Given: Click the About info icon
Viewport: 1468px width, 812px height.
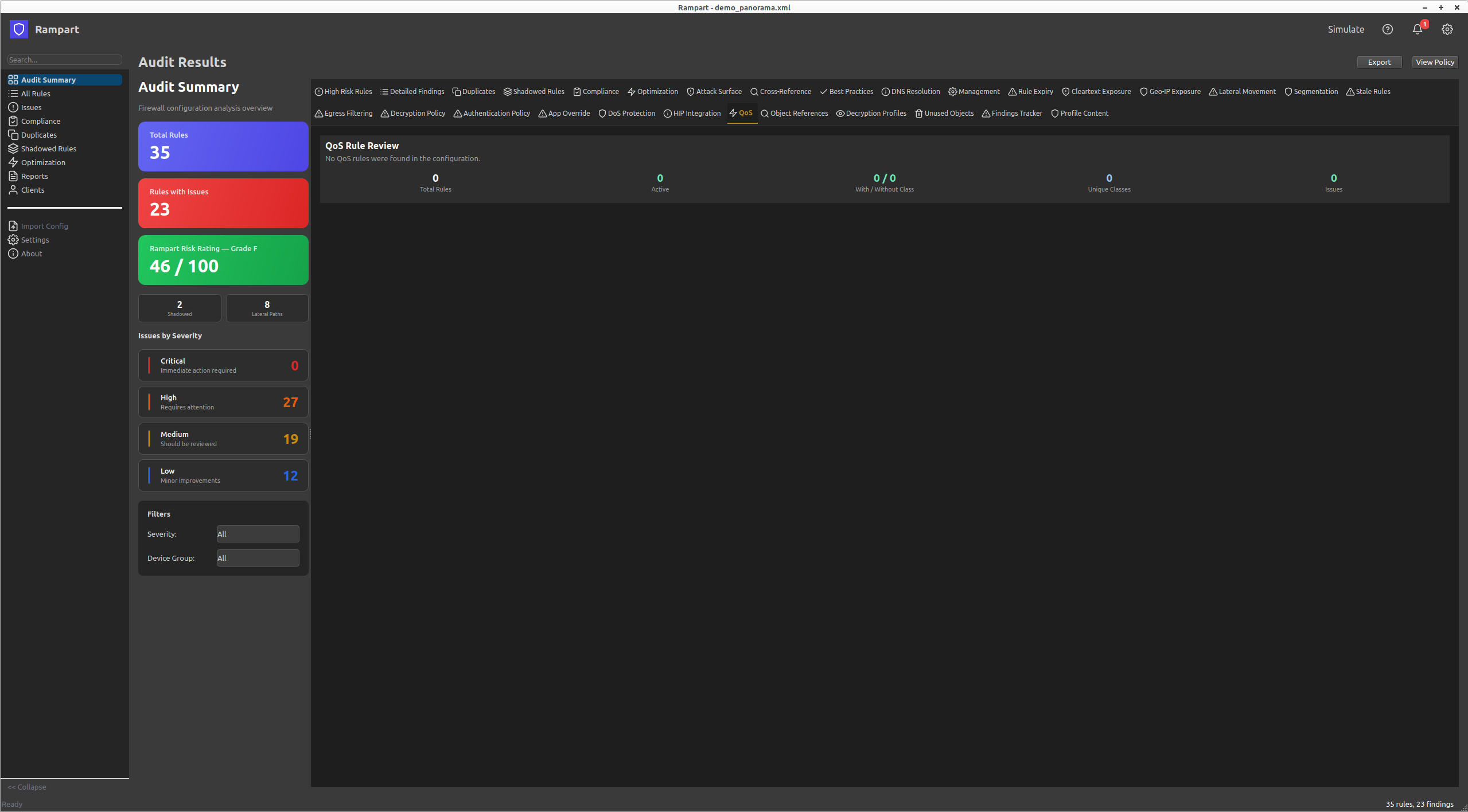Looking at the screenshot, I should (x=13, y=253).
